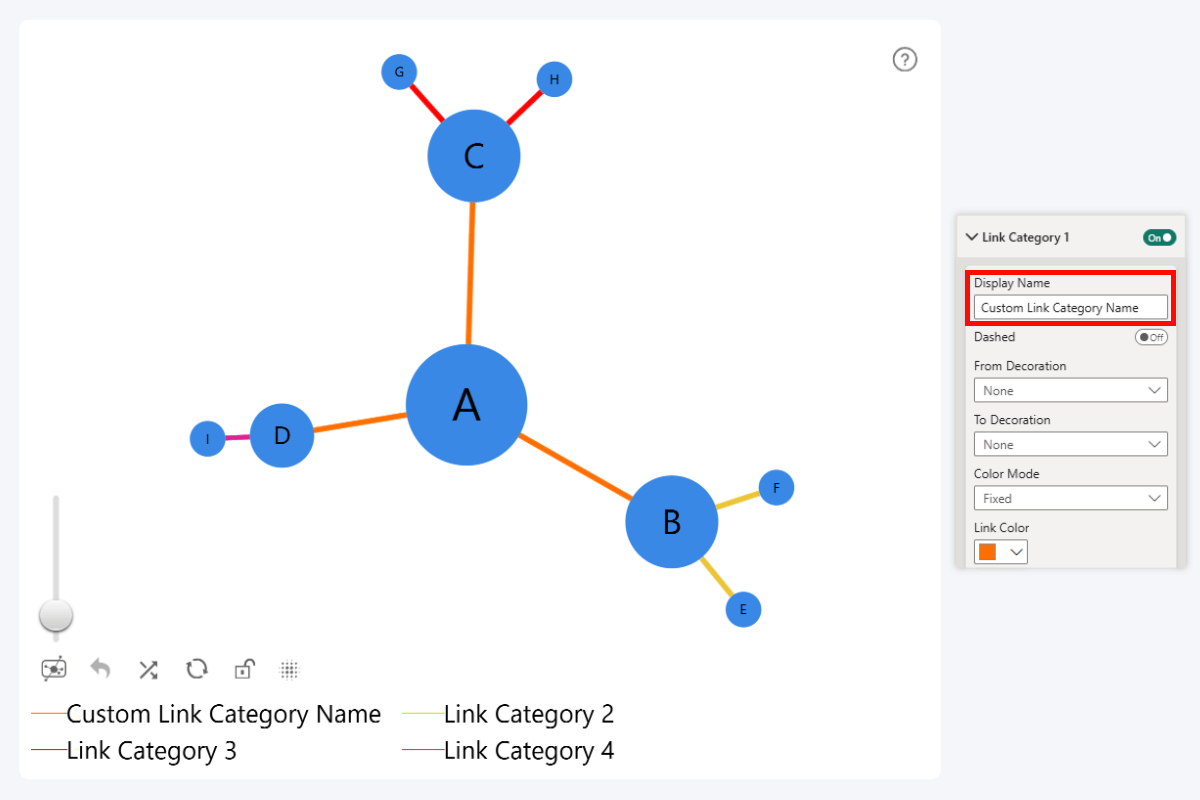This screenshot has height=800, width=1200.
Task: Open the help question mark icon
Action: (x=905, y=60)
